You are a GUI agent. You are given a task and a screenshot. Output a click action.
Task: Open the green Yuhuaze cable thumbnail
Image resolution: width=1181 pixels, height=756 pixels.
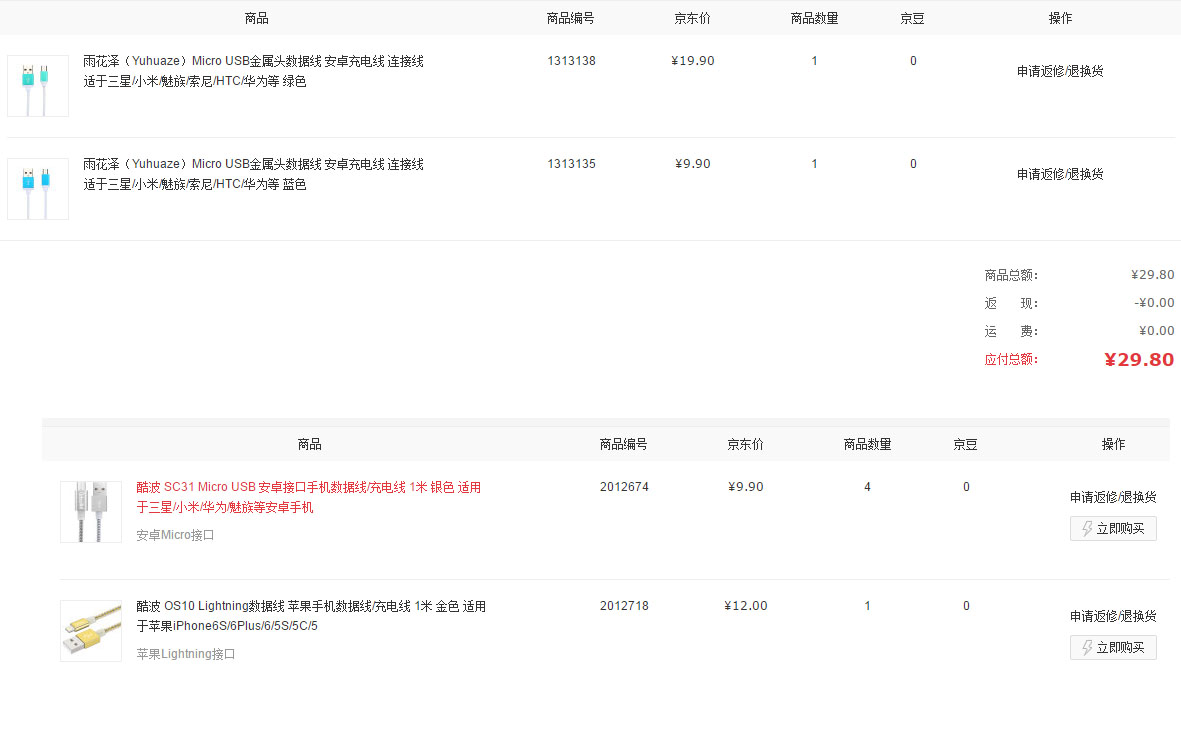(38, 86)
